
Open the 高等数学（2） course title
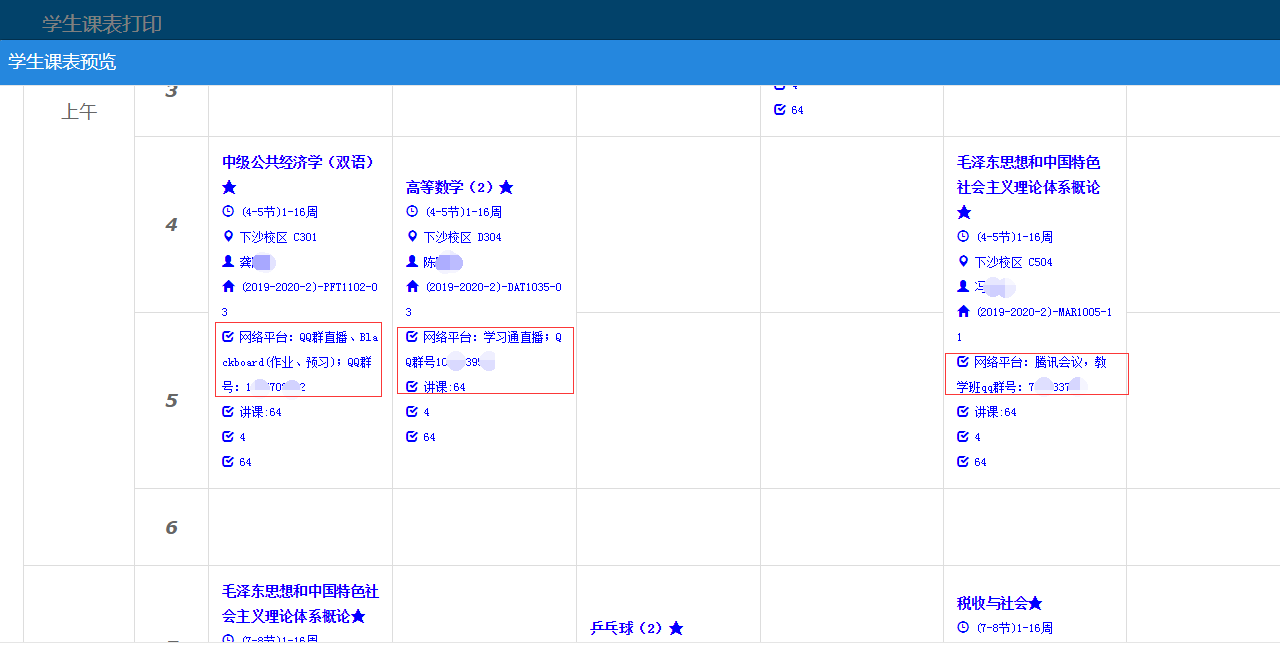click(x=451, y=187)
